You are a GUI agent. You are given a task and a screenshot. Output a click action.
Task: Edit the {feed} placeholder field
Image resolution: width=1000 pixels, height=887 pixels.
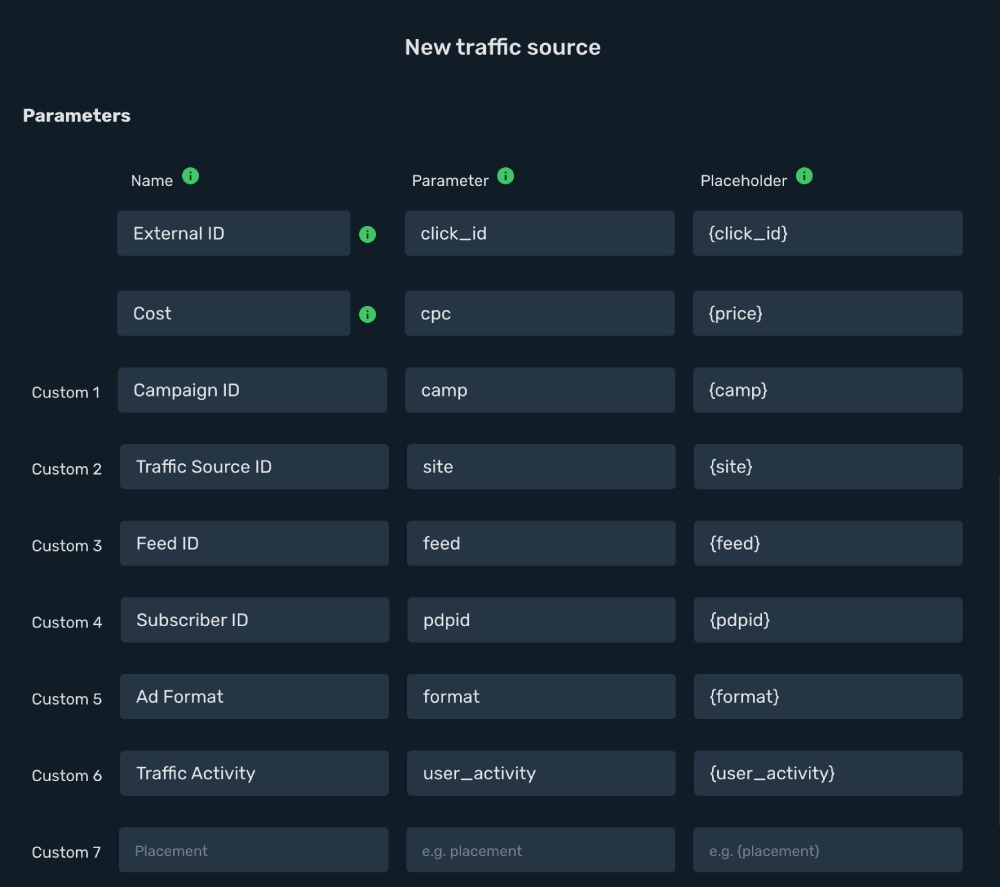pyautogui.click(x=828, y=543)
